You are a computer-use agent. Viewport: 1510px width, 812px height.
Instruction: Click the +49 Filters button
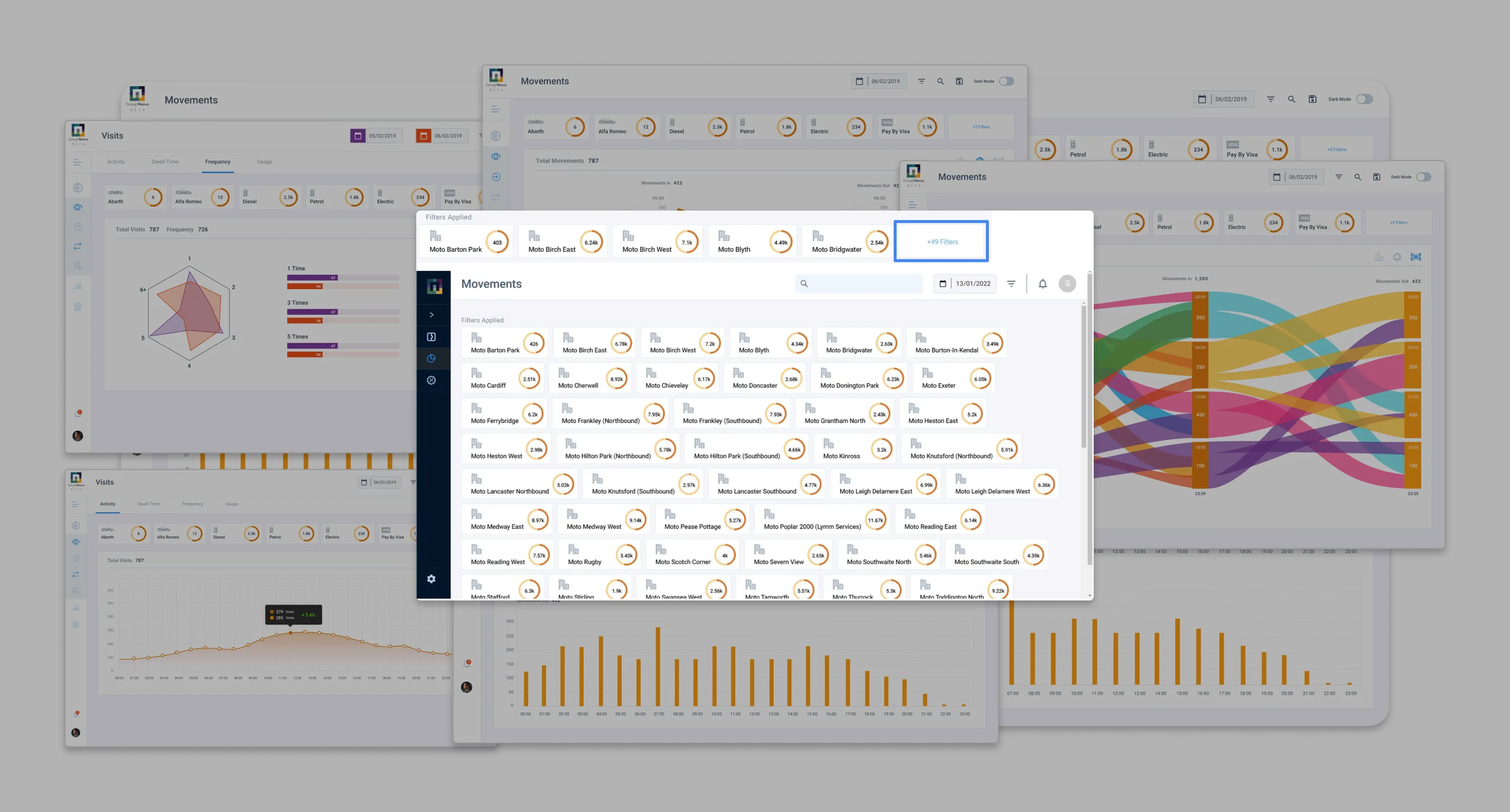(x=941, y=241)
